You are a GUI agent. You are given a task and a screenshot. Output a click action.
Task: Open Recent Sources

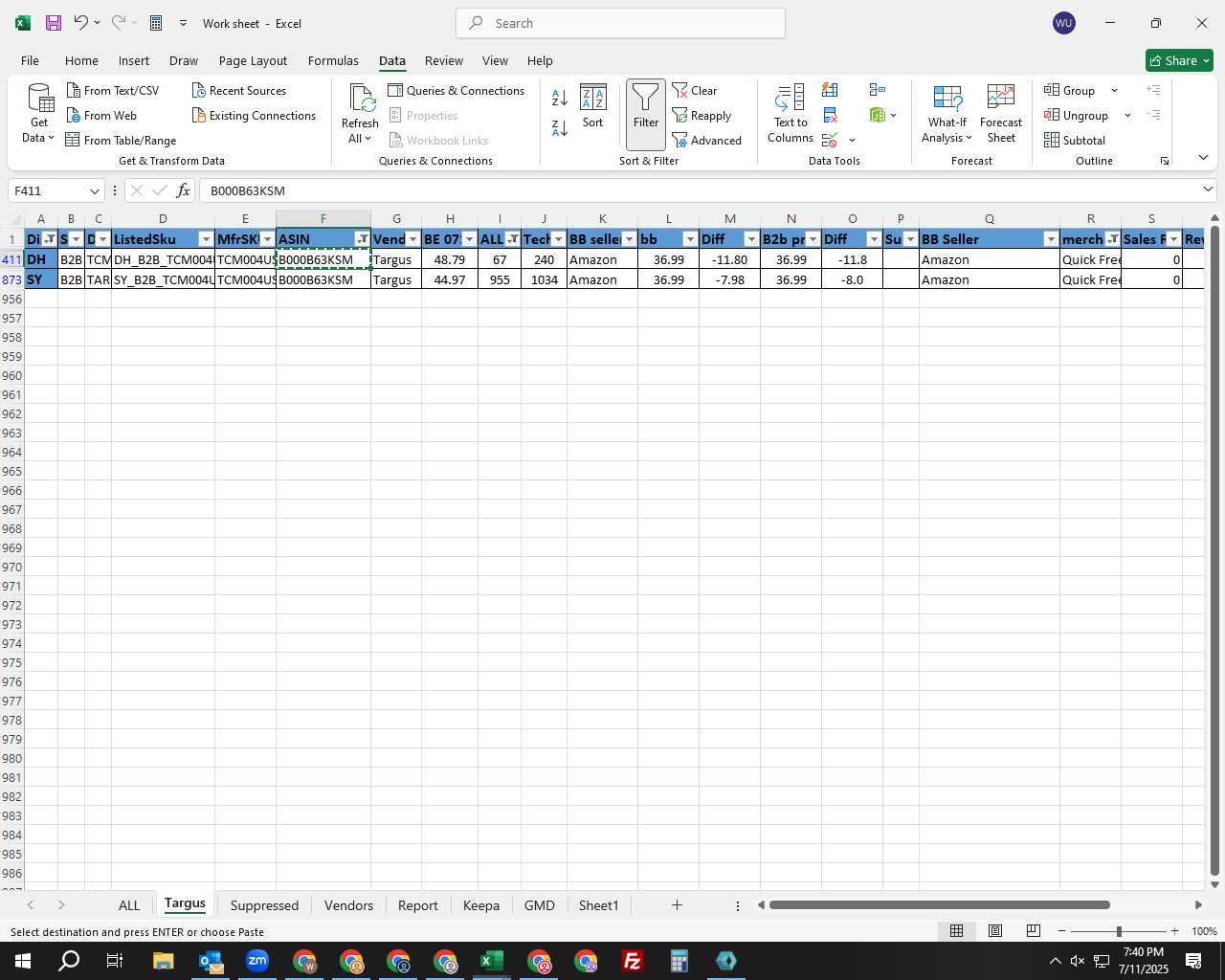click(x=238, y=90)
